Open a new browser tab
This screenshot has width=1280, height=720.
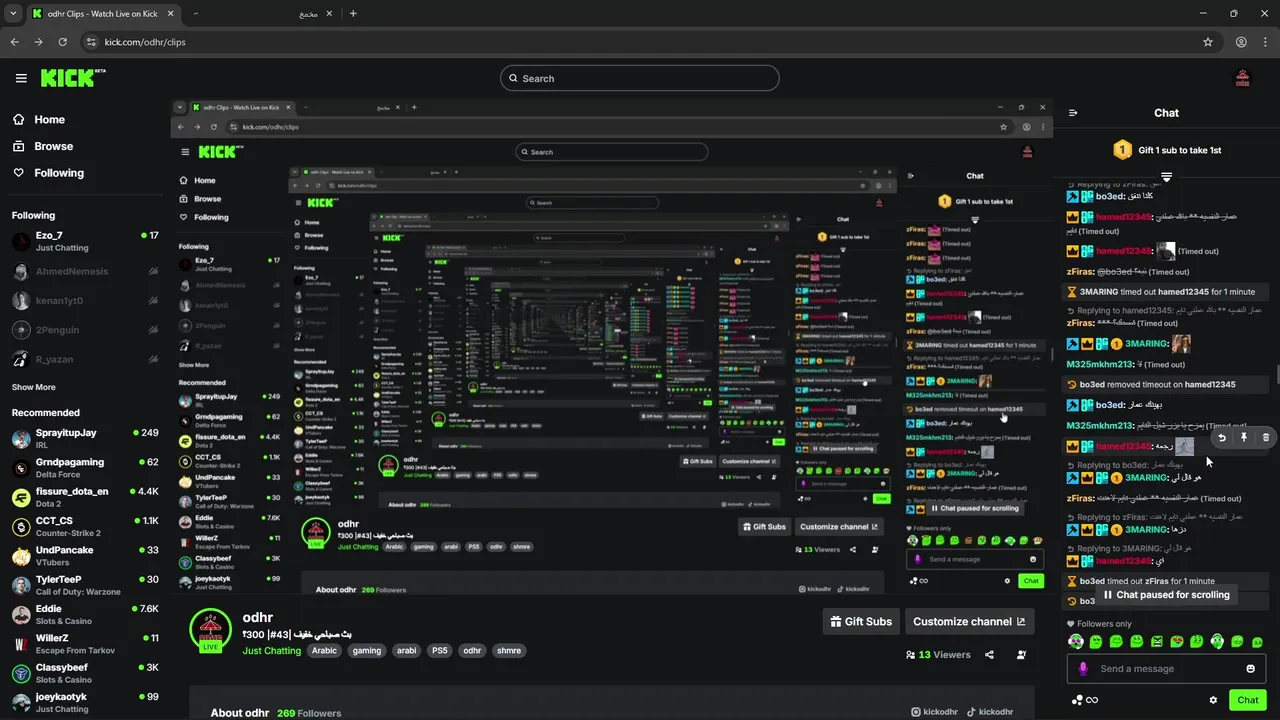tap(353, 14)
